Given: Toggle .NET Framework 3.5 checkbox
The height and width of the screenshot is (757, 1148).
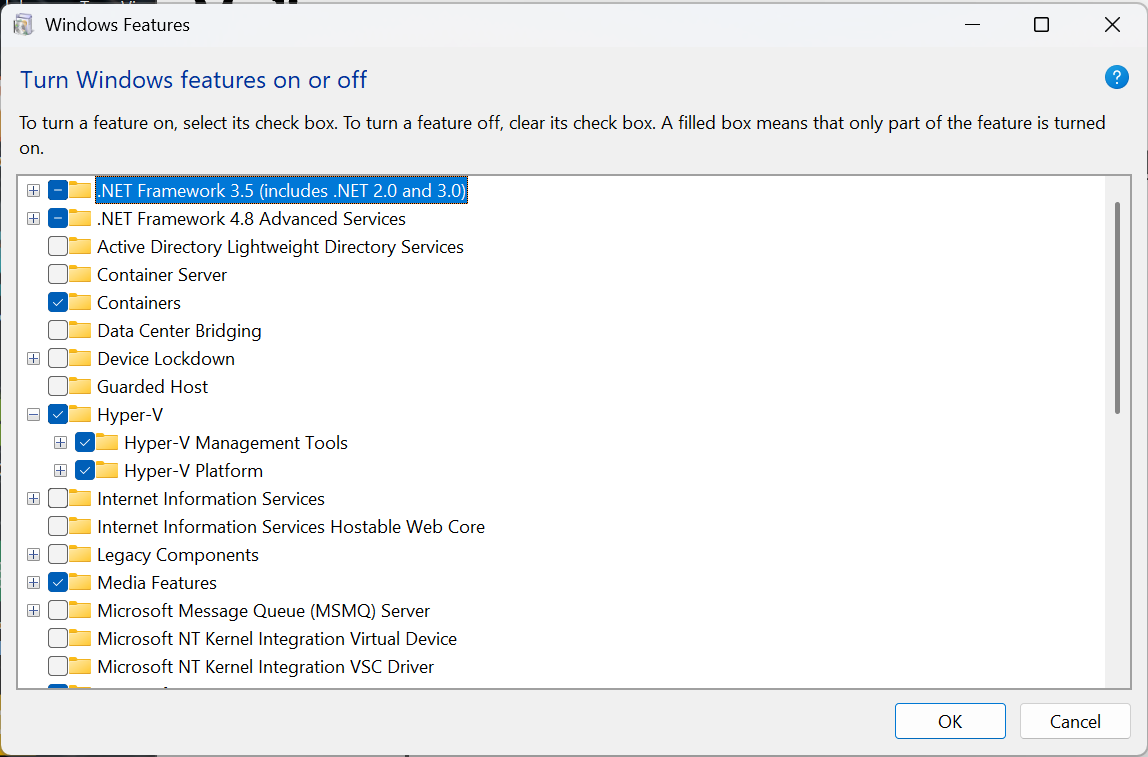Looking at the screenshot, I should pos(58,190).
